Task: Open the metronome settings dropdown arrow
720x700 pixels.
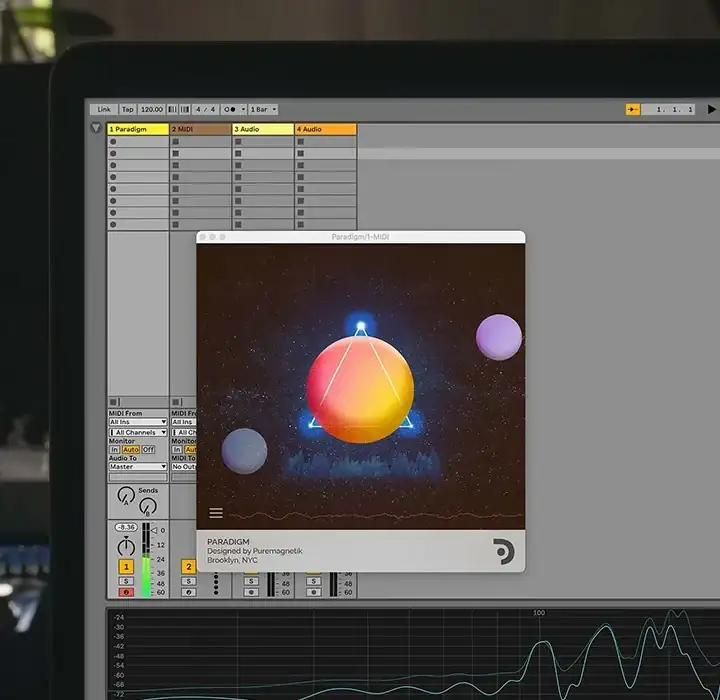Action: pos(243,109)
